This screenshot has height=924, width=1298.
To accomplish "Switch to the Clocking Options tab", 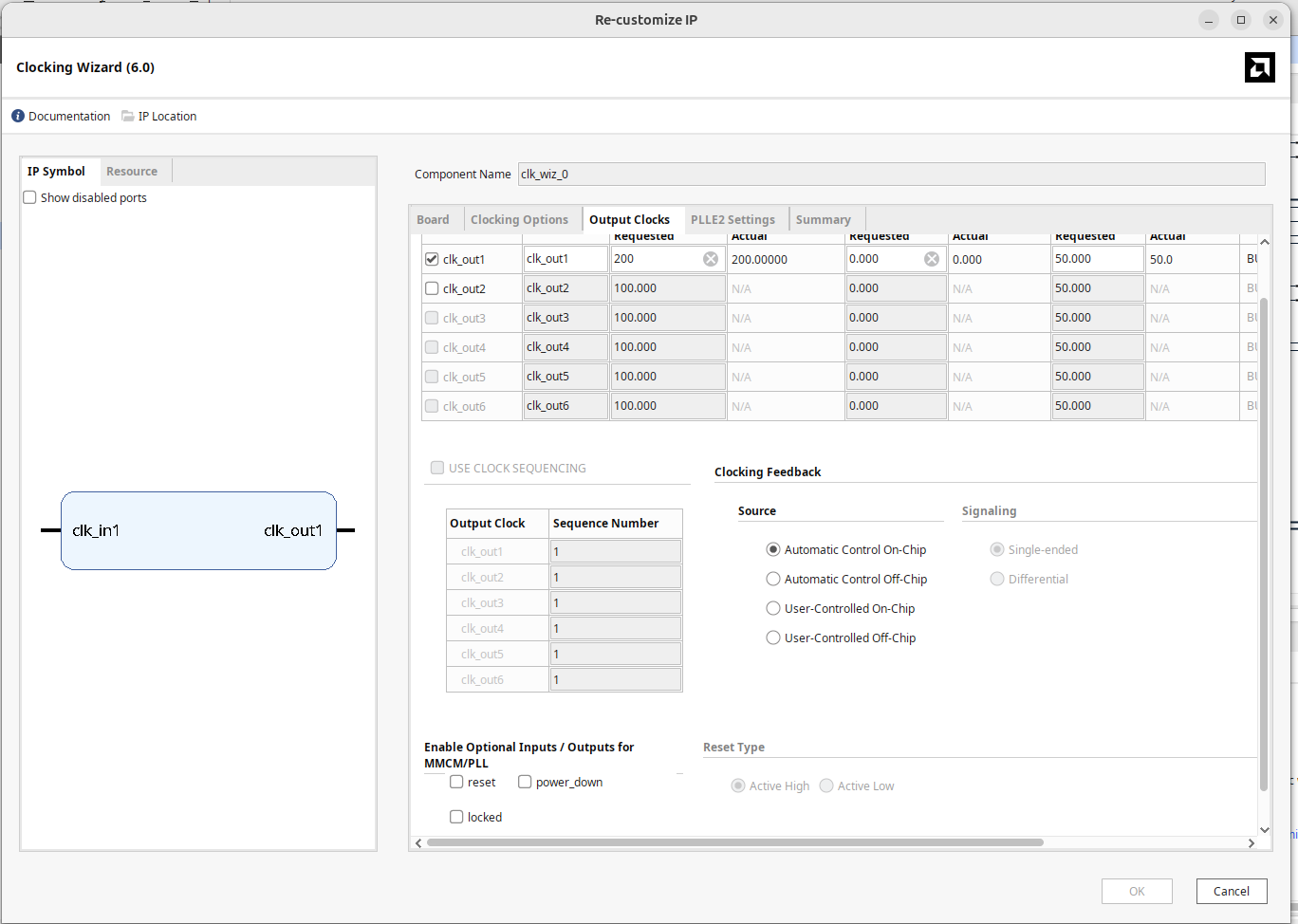I will tap(519, 219).
